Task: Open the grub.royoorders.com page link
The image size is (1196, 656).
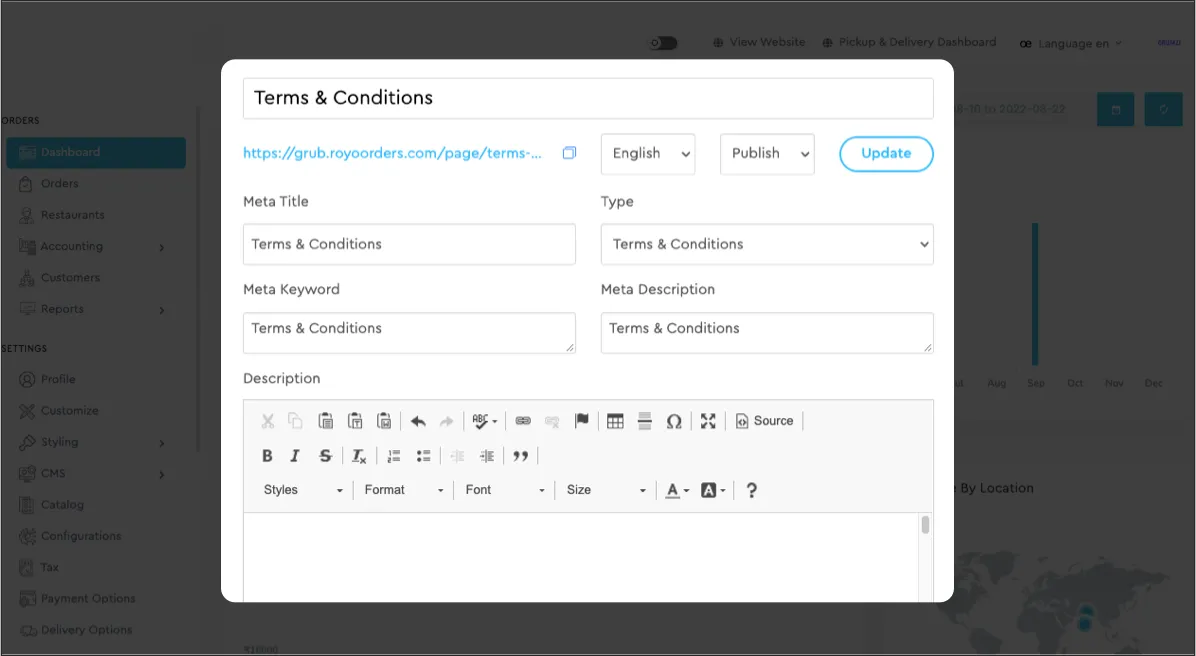Action: pos(392,153)
